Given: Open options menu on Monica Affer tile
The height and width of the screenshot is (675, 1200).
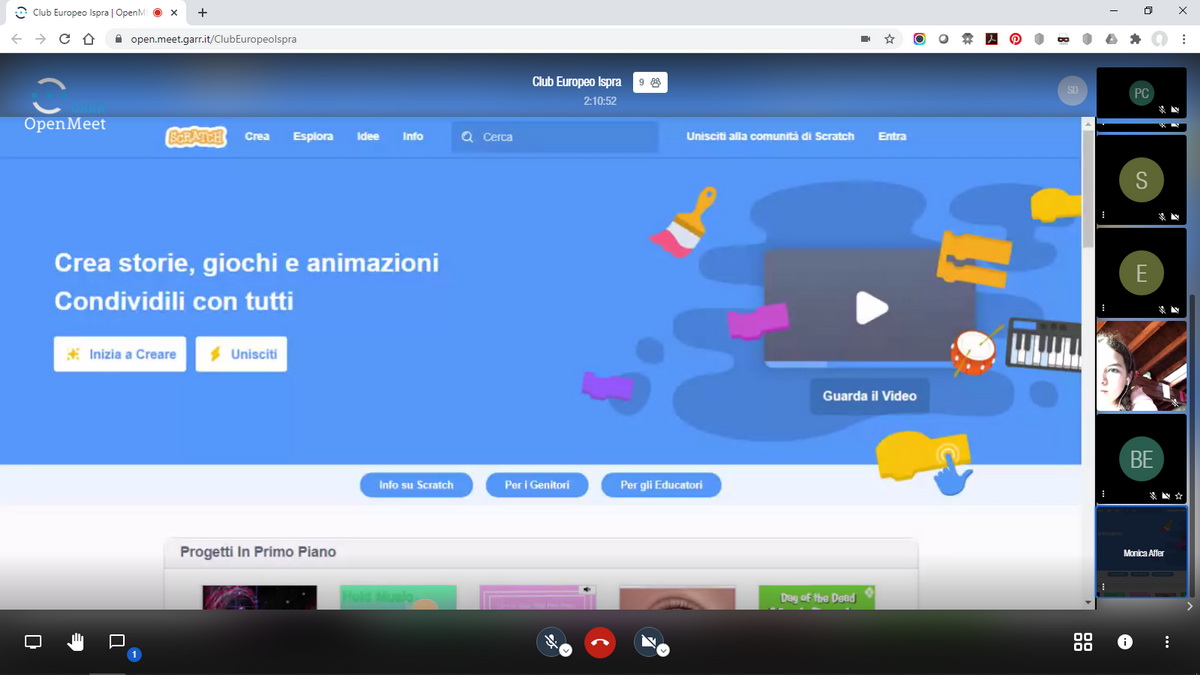Looking at the screenshot, I should coord(1104,587).
